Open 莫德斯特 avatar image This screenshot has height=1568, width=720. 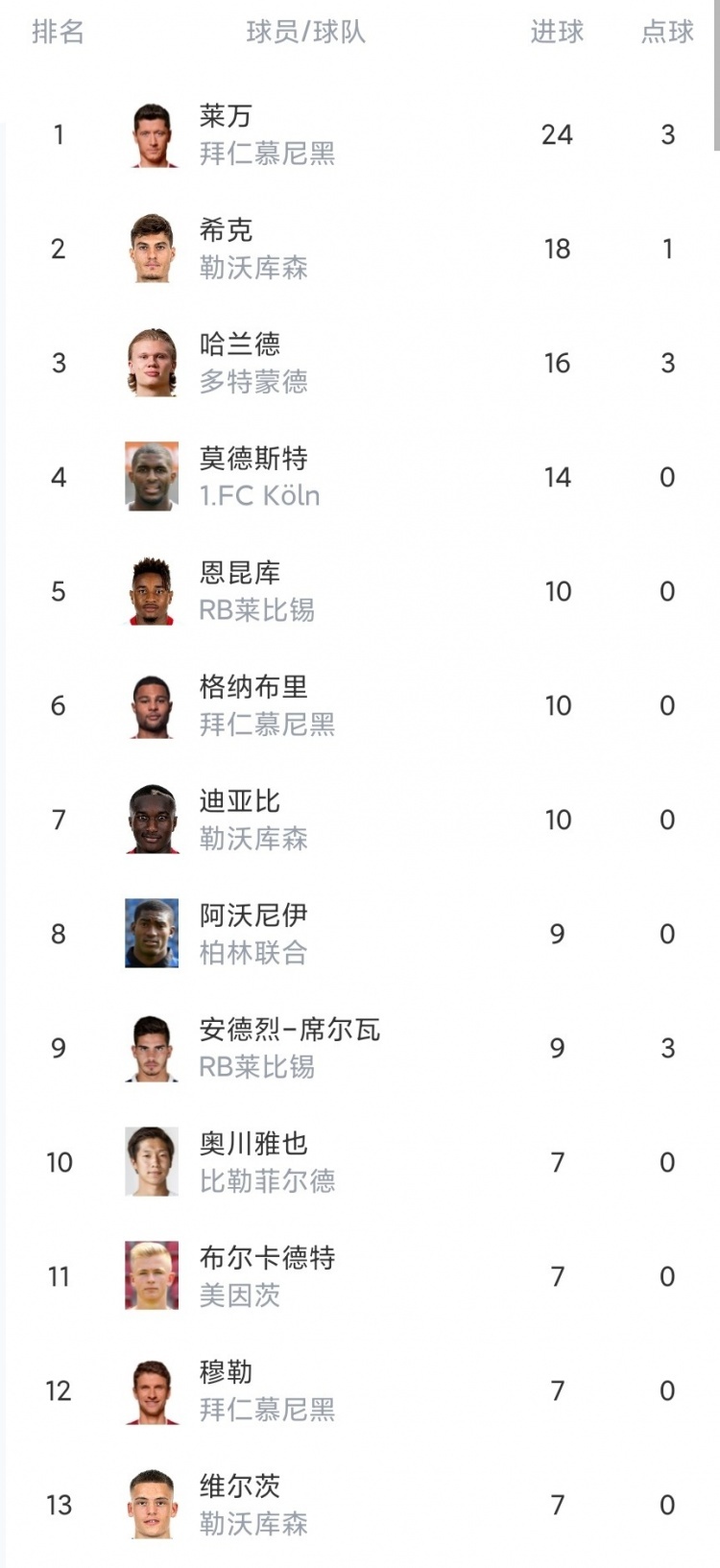(152, 477)
